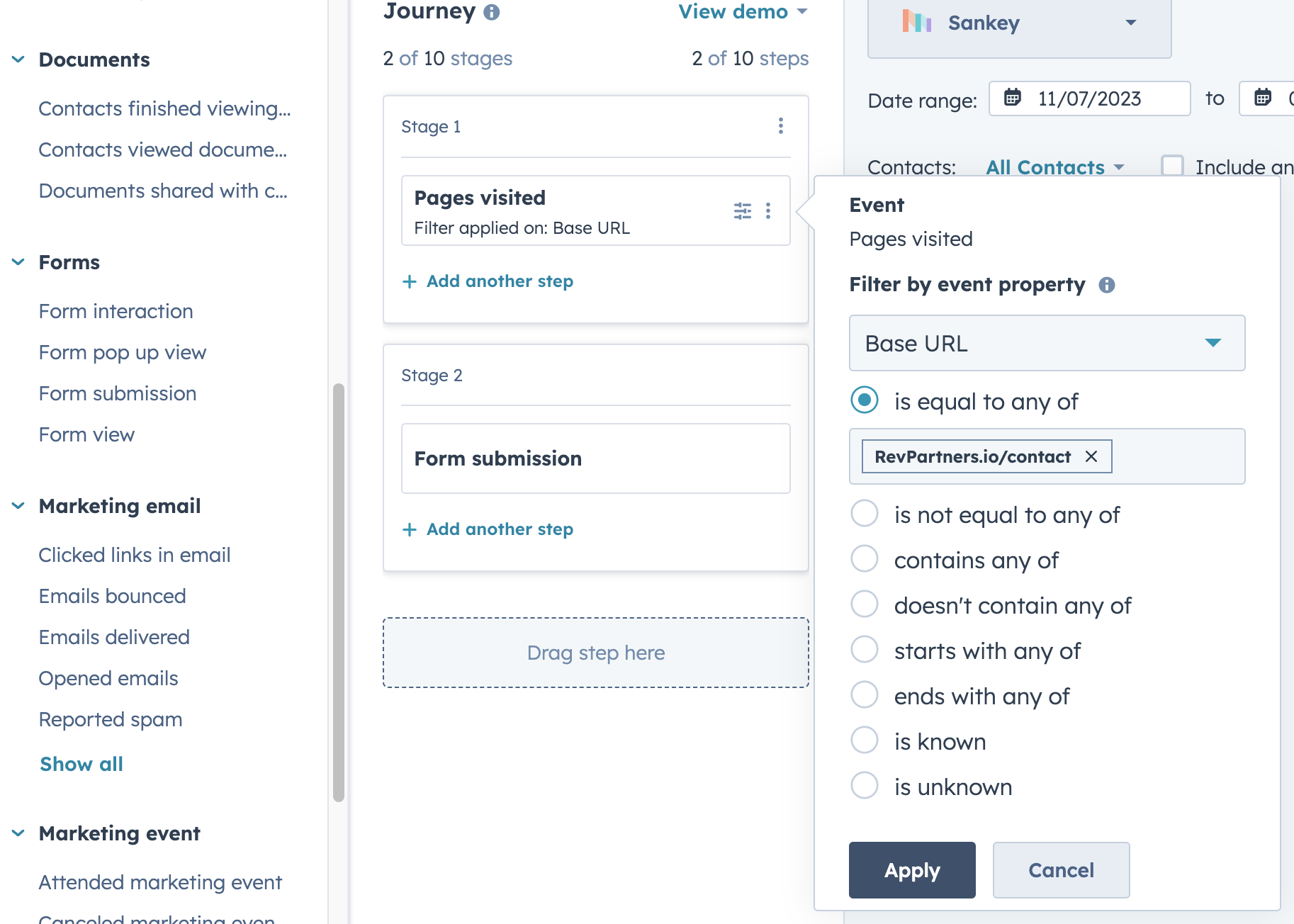The height and width of the screenshot is (924, 1294).
Task: Click Show all under Marketing email
Action: [x=81, y=764]
